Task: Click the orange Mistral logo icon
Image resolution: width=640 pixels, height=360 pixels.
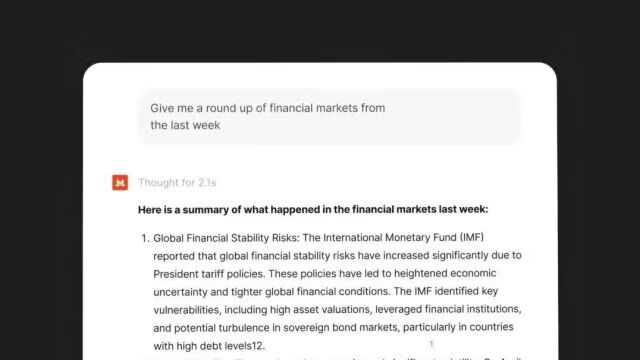Action: (120, 182)
